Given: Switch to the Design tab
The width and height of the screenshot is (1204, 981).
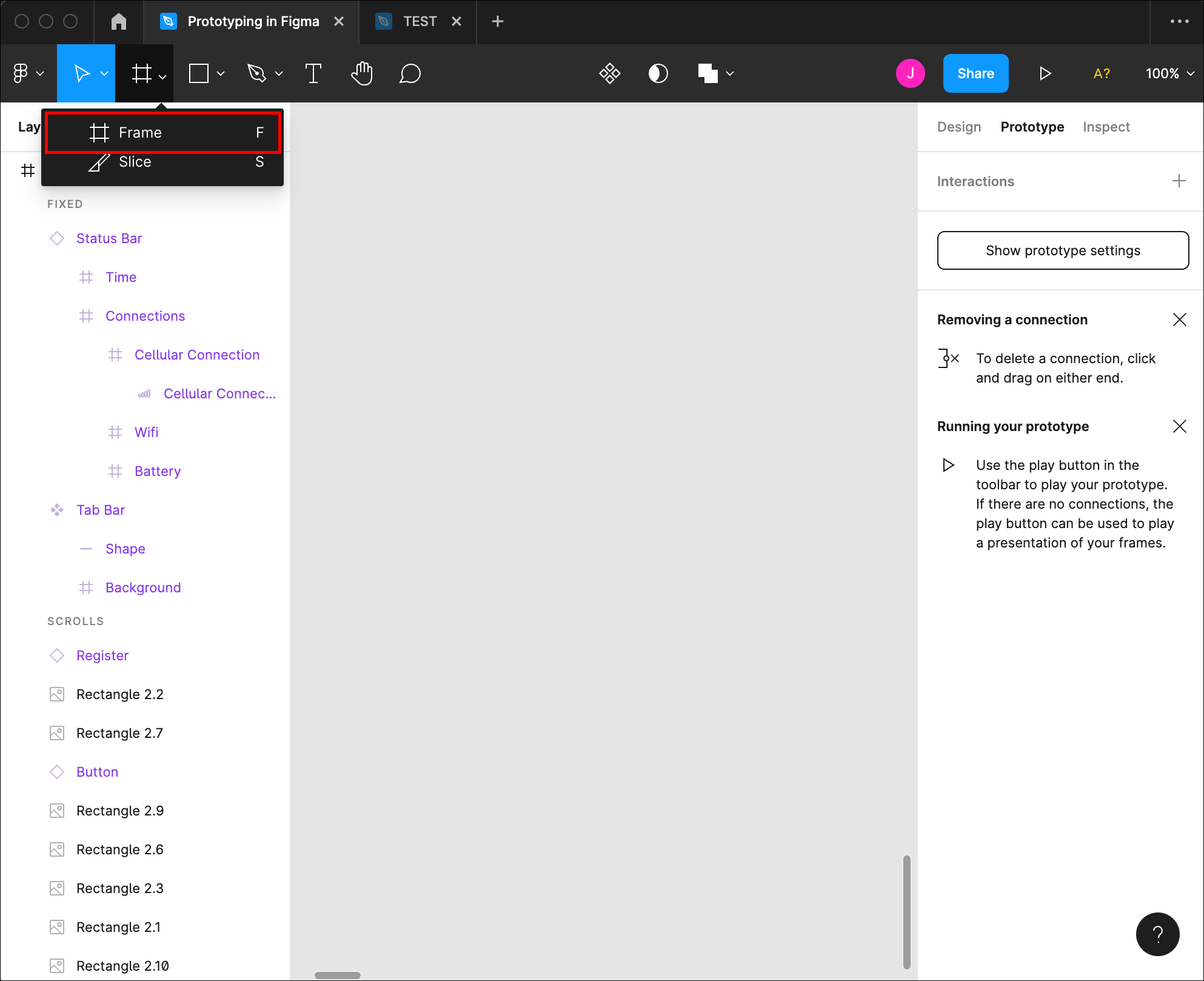Looking at the screenshot, I should 958,127.
